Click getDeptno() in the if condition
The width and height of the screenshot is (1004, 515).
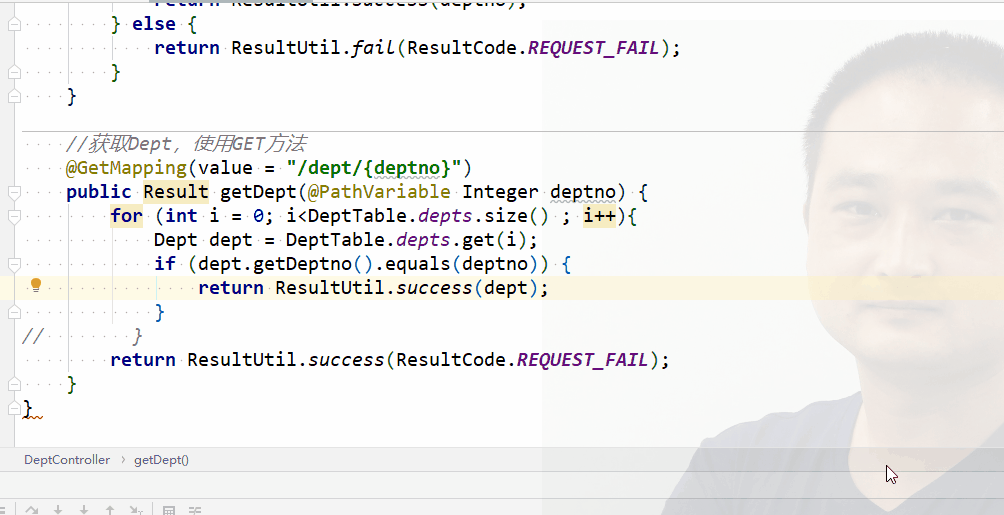tap(313, 264)
